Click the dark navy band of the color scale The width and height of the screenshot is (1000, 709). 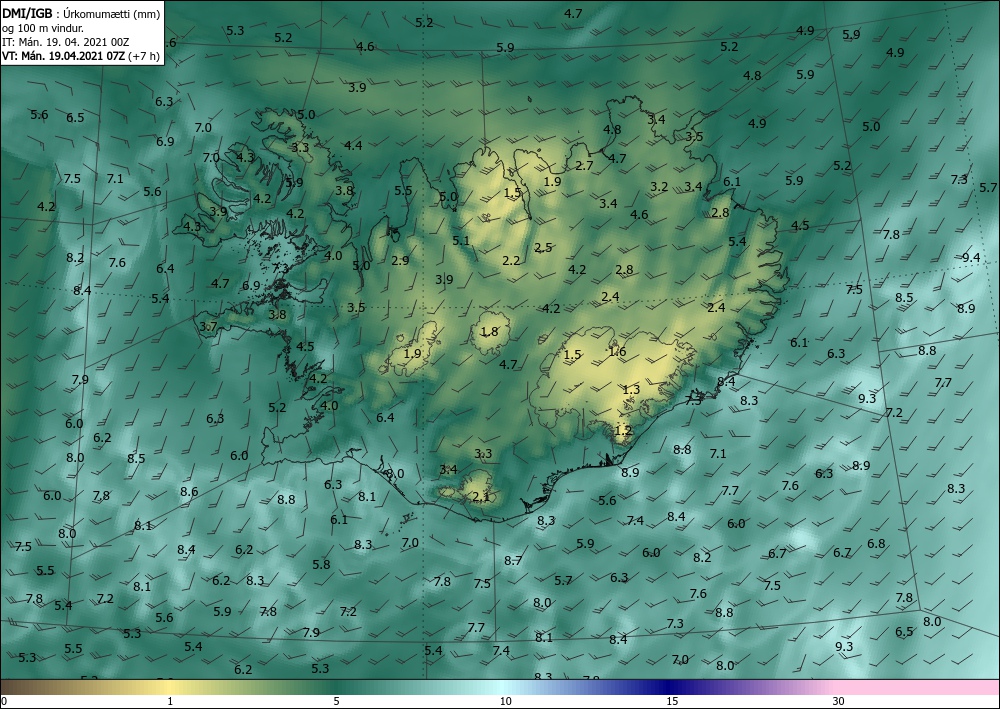[666, 687]
